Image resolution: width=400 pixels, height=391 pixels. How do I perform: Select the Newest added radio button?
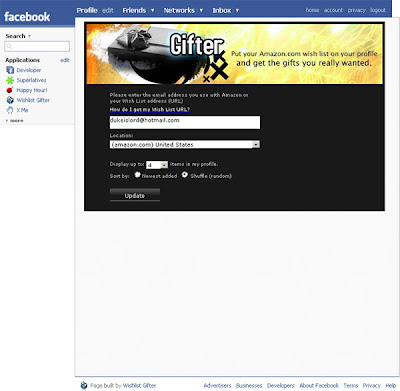click(137, 175)
